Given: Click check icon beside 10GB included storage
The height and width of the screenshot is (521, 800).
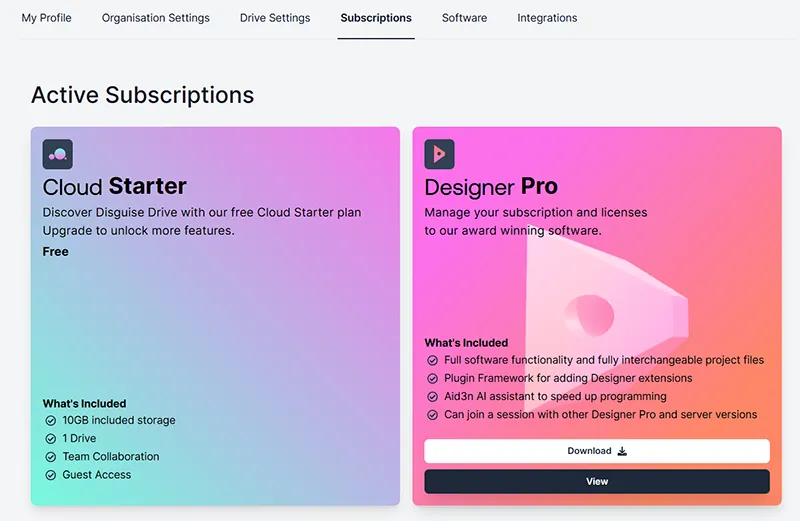Looking at the screenshot, I should point(51,420).
